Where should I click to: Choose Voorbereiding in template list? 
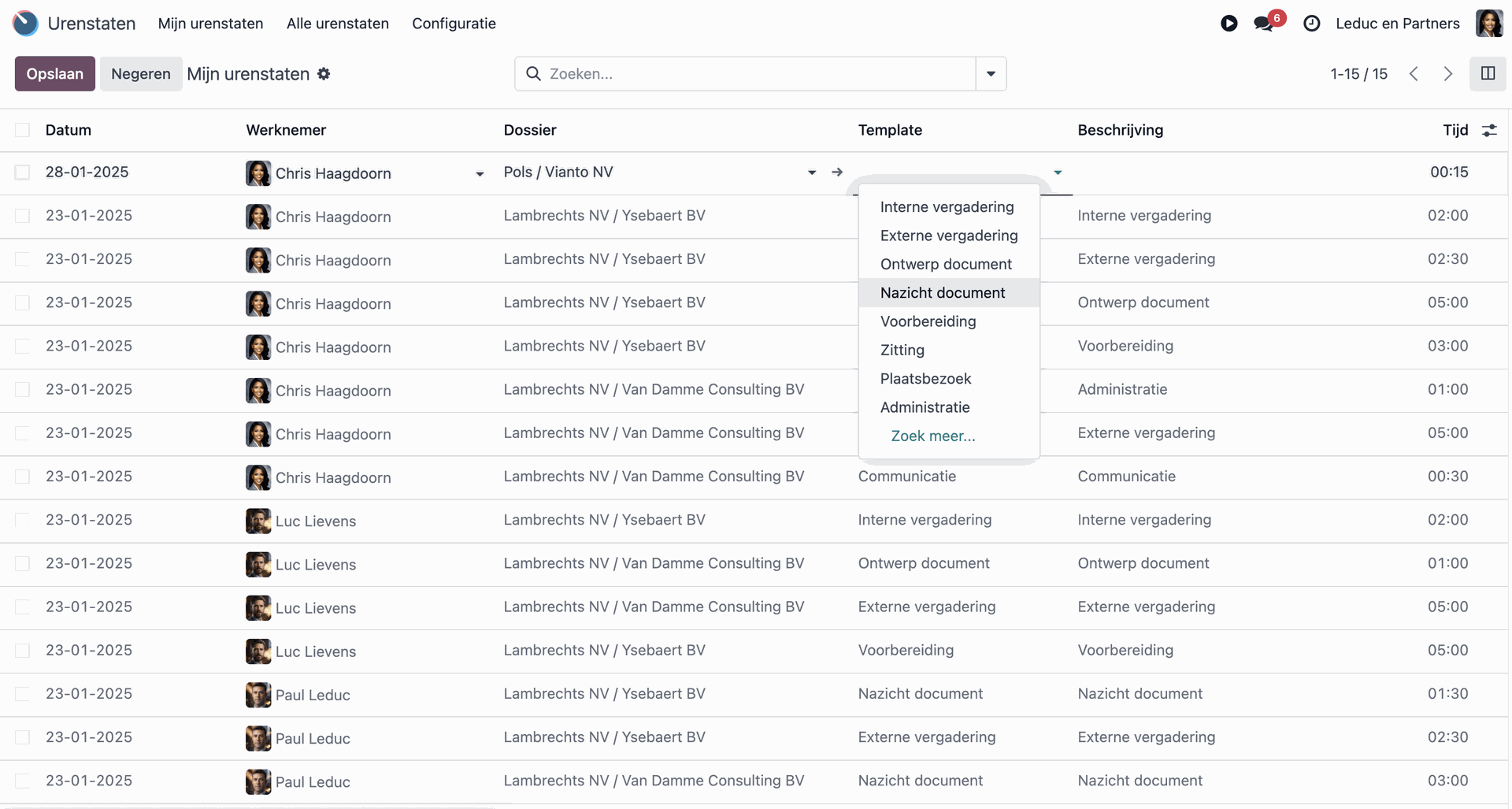tap(949, 321)
